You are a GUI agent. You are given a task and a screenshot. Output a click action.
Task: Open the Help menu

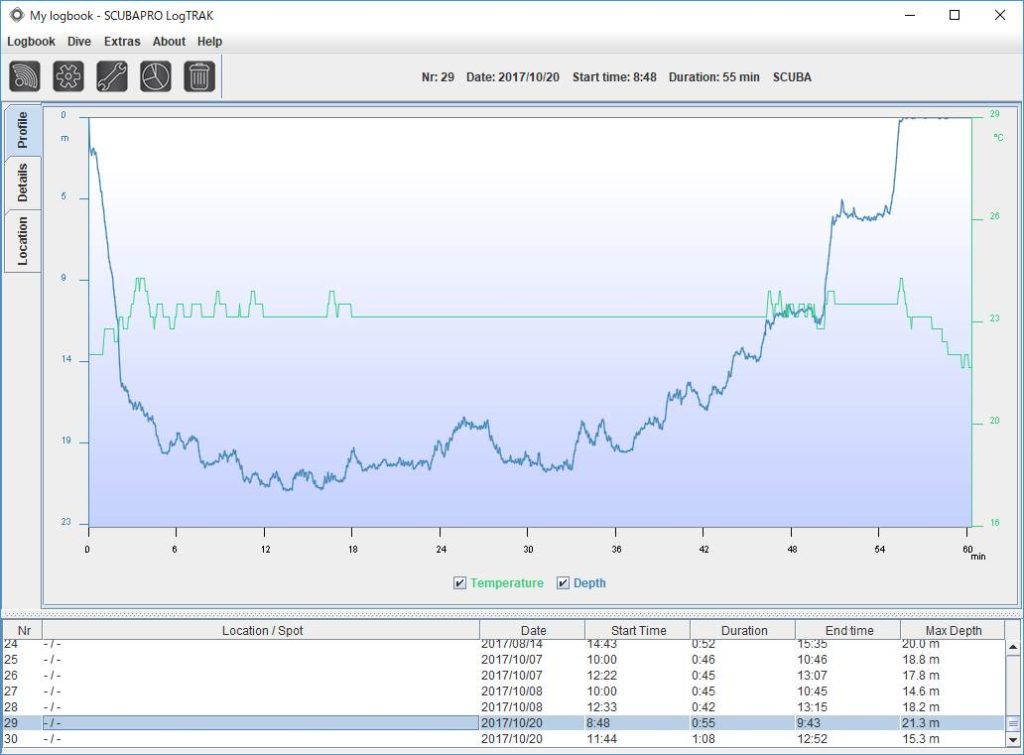(210, 42)
